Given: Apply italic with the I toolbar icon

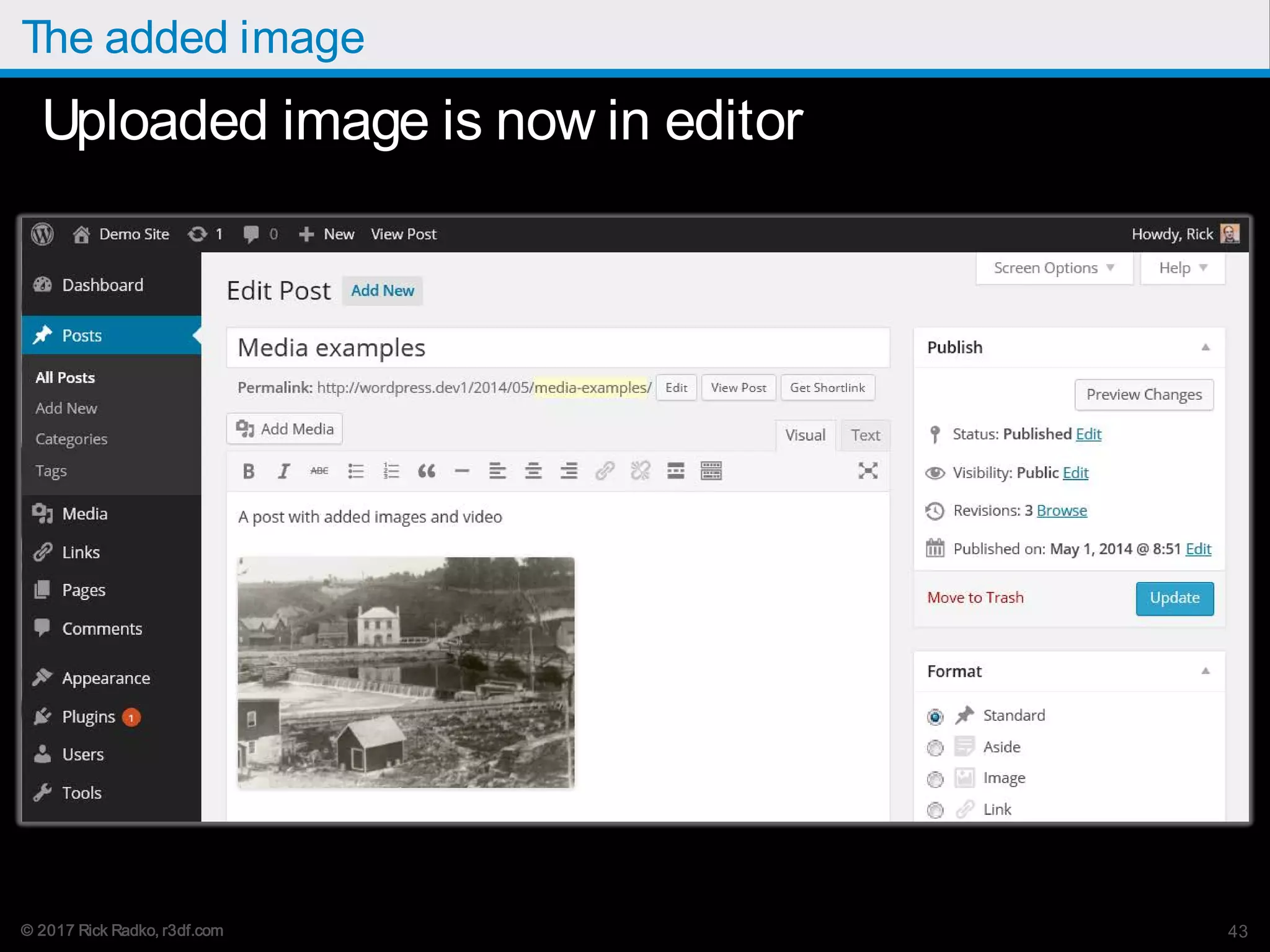Looking at the screenshot, I should [284, 471].
